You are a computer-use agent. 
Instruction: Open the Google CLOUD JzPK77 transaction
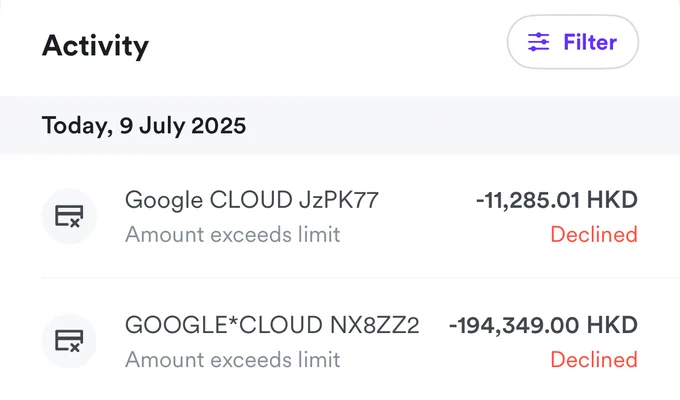(x=340, y=216)
